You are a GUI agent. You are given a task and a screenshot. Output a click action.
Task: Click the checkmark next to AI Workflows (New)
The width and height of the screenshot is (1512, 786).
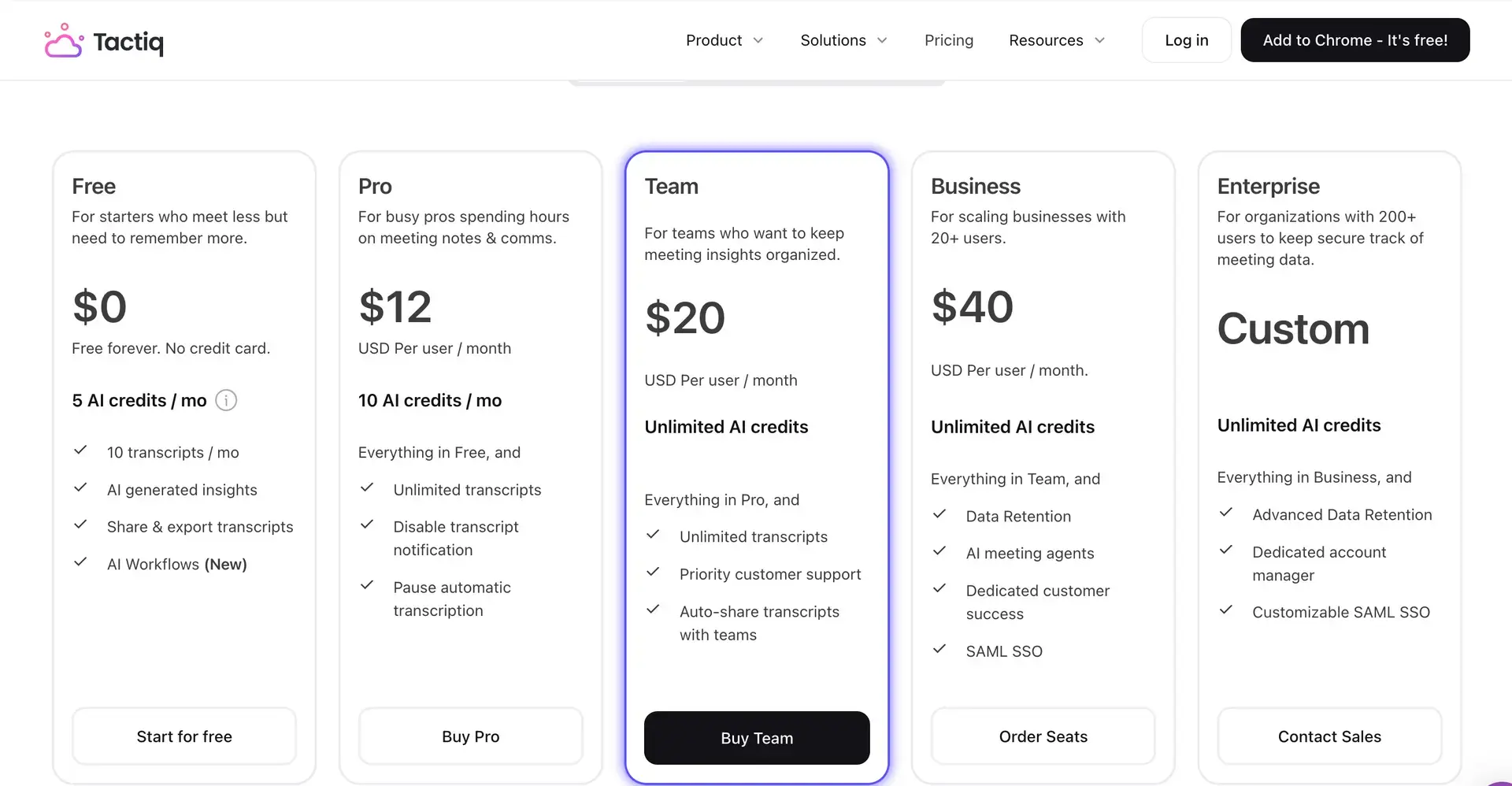tap(80, 562)
